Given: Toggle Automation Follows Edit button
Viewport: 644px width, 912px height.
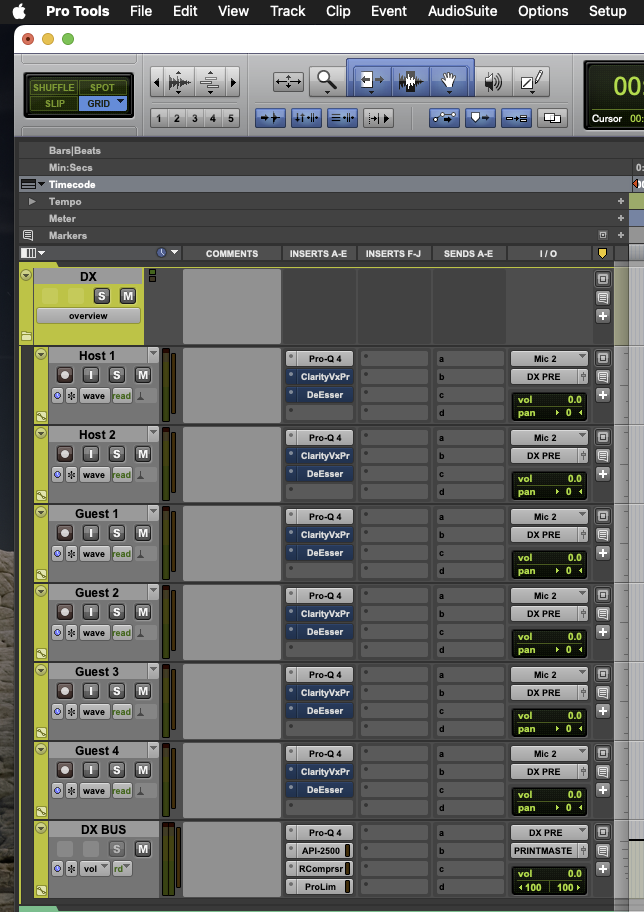Looking at the screenshot, I should 444,118.
